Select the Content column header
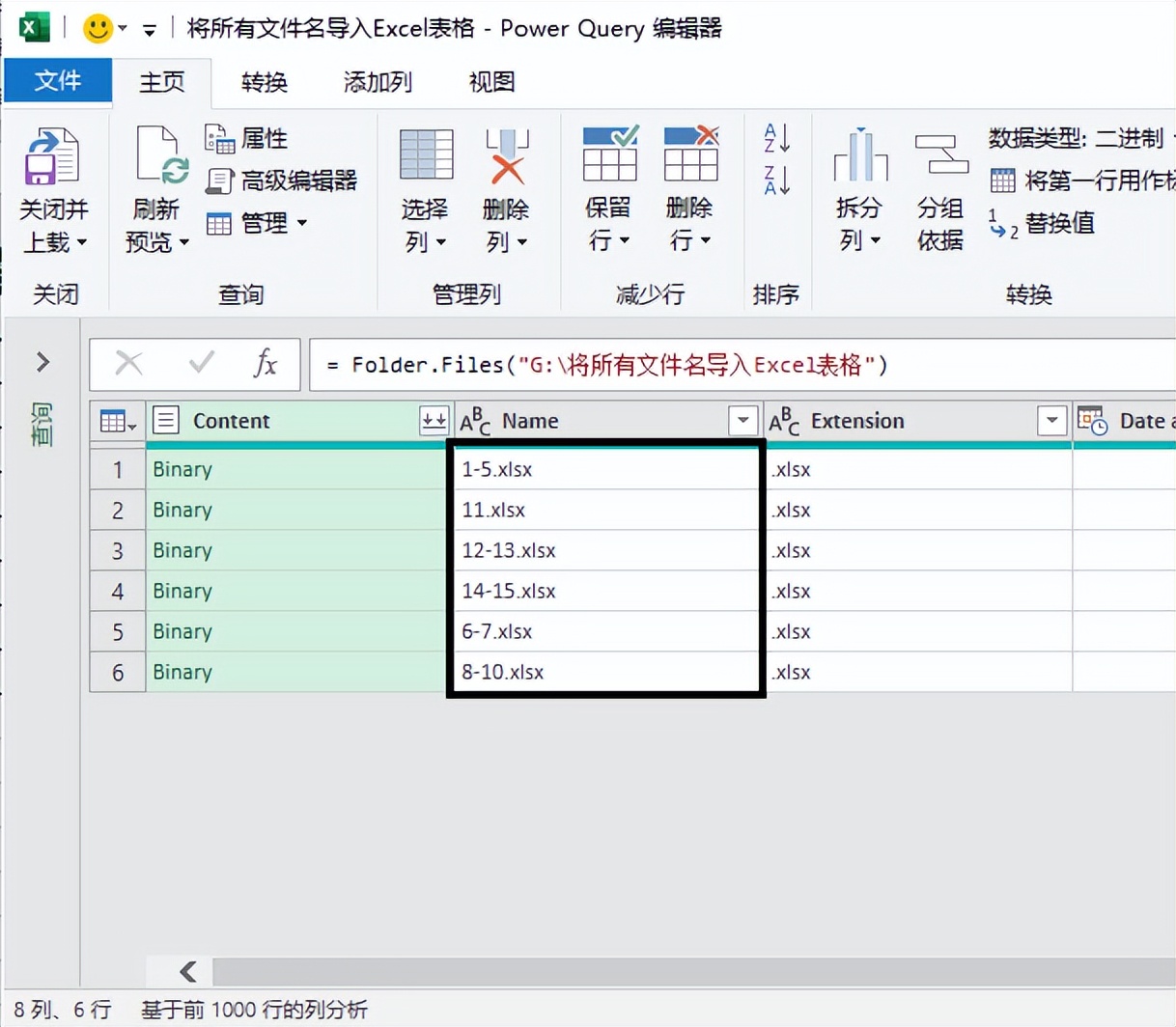Viewport: 1176px width, 1027px height. point(299,421)
